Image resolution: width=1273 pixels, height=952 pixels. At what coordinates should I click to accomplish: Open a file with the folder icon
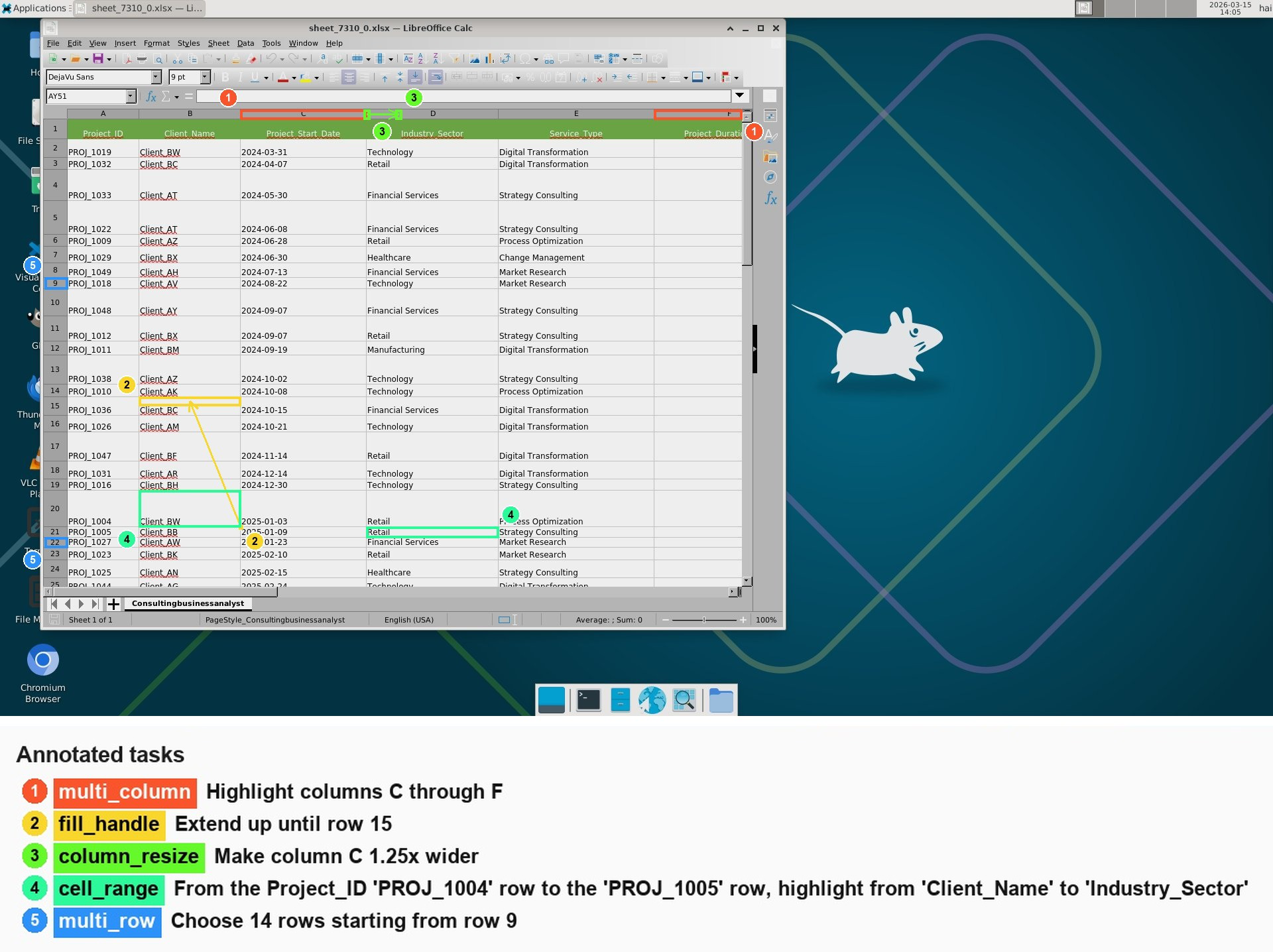tap(76, 59)
